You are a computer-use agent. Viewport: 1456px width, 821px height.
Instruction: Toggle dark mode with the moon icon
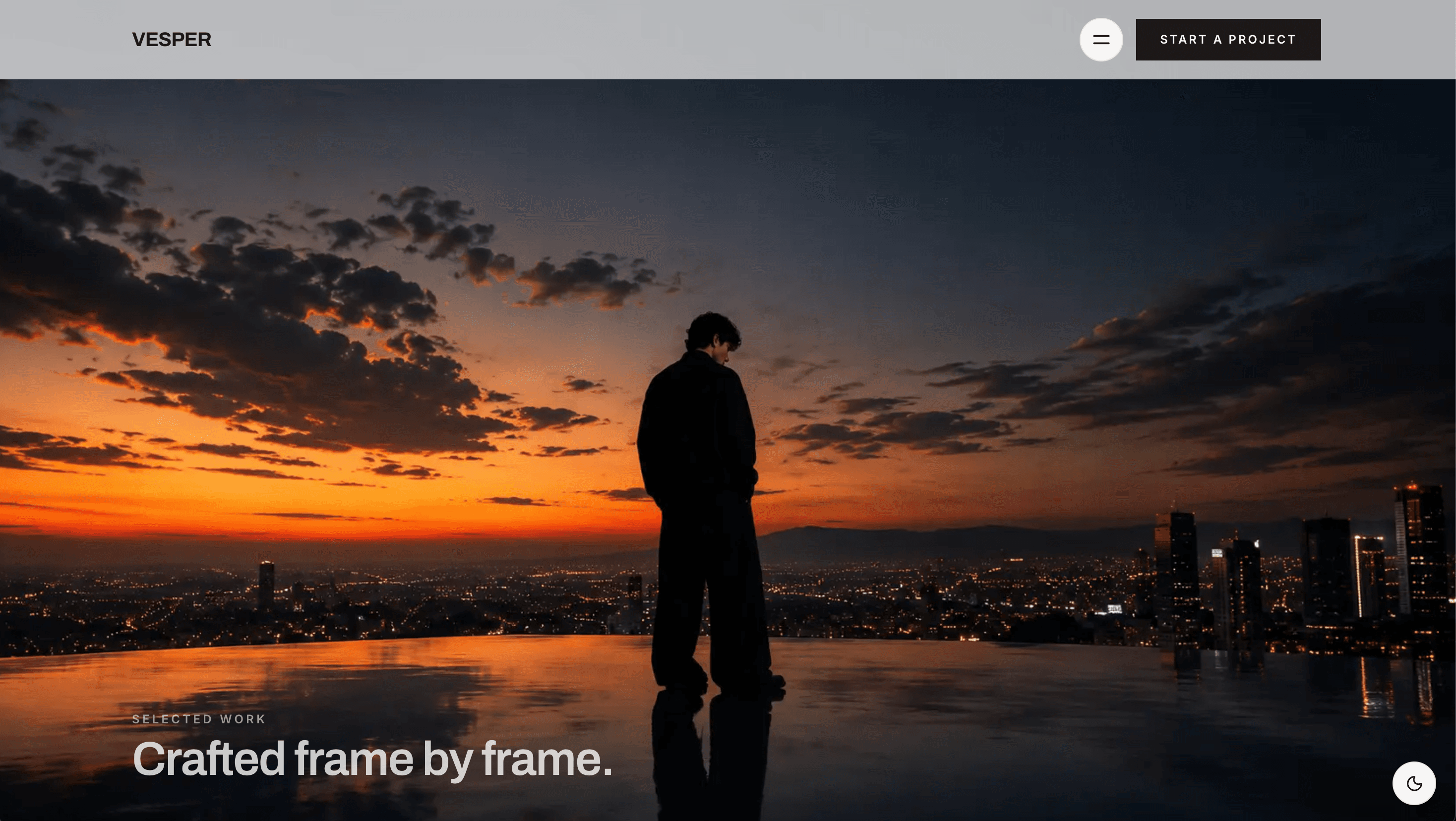click(x=1414, y=783)
